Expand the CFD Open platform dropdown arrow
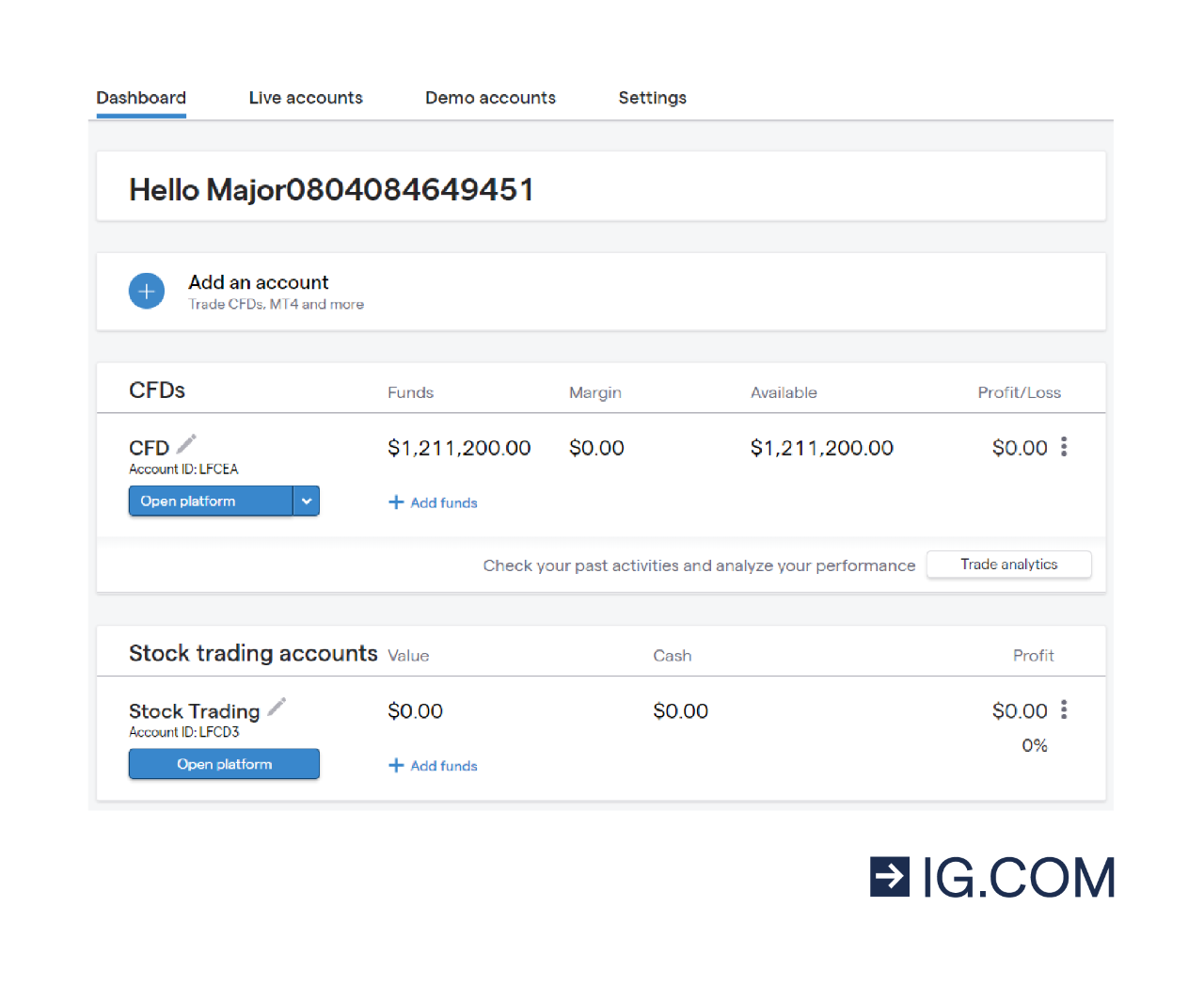The height and width of the screenshot is (987, 1204). (307, 501)
